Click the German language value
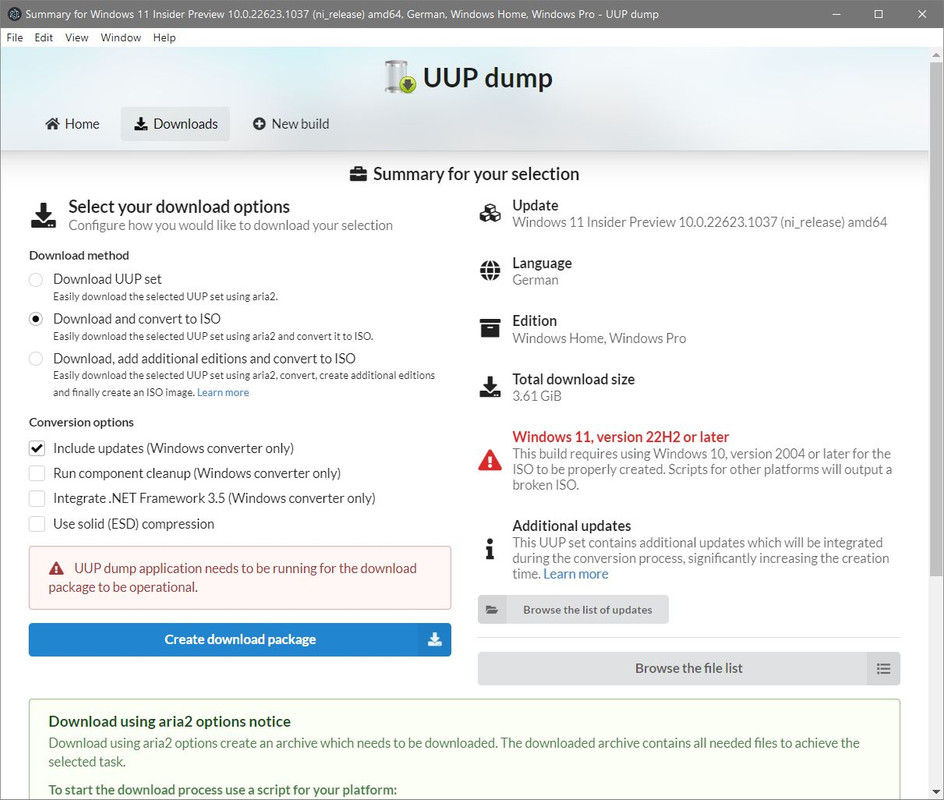This screenshot has width=944, height=800. point(535,280)
